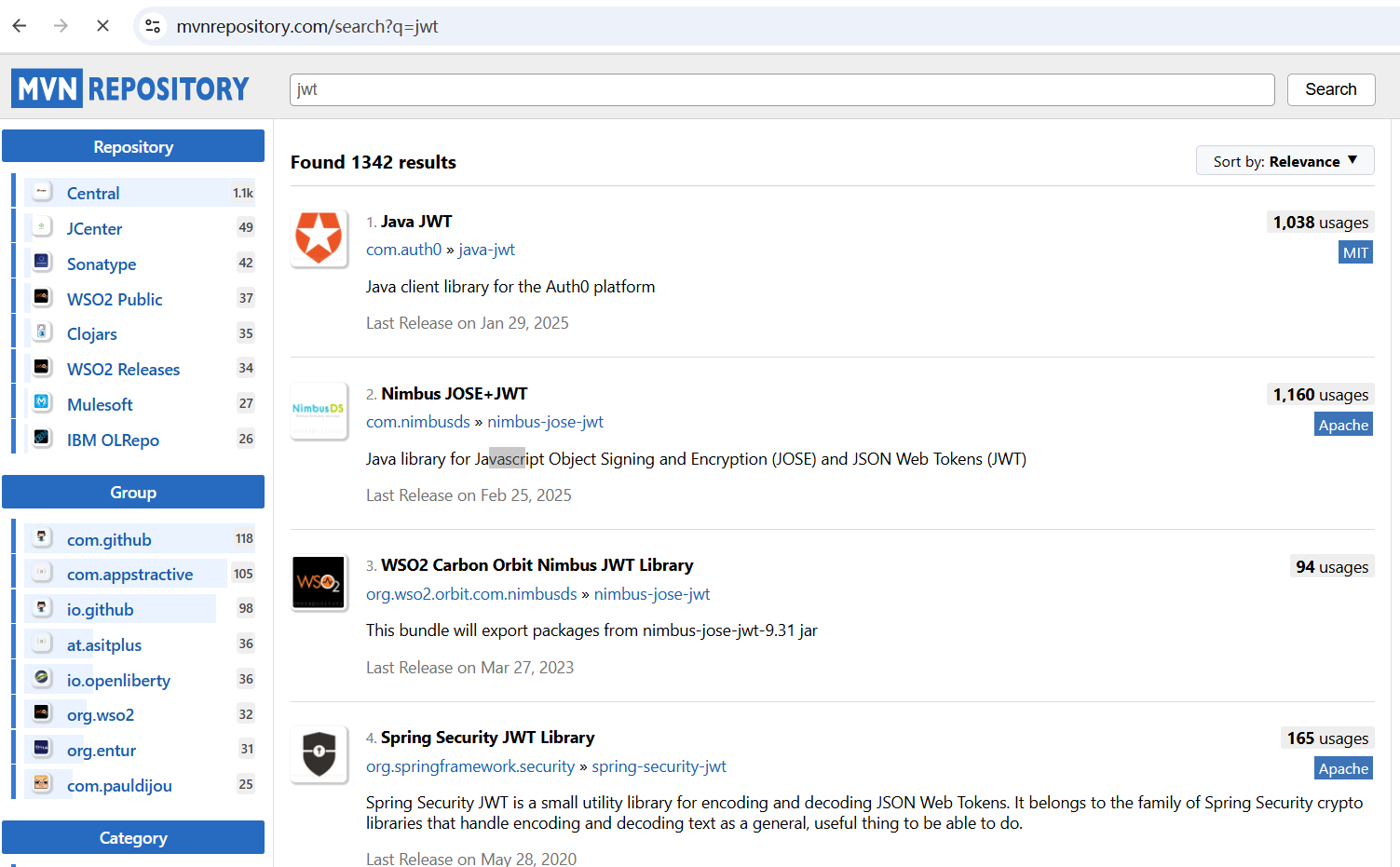Image resolution: width=1400 pixels, height=867 pixels.
Task: Filter by WSO2 Releases repository
Action: (123, 369)
